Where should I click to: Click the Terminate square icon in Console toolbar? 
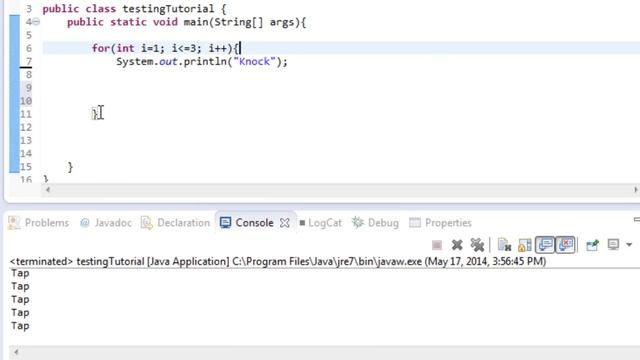point(437,245)
